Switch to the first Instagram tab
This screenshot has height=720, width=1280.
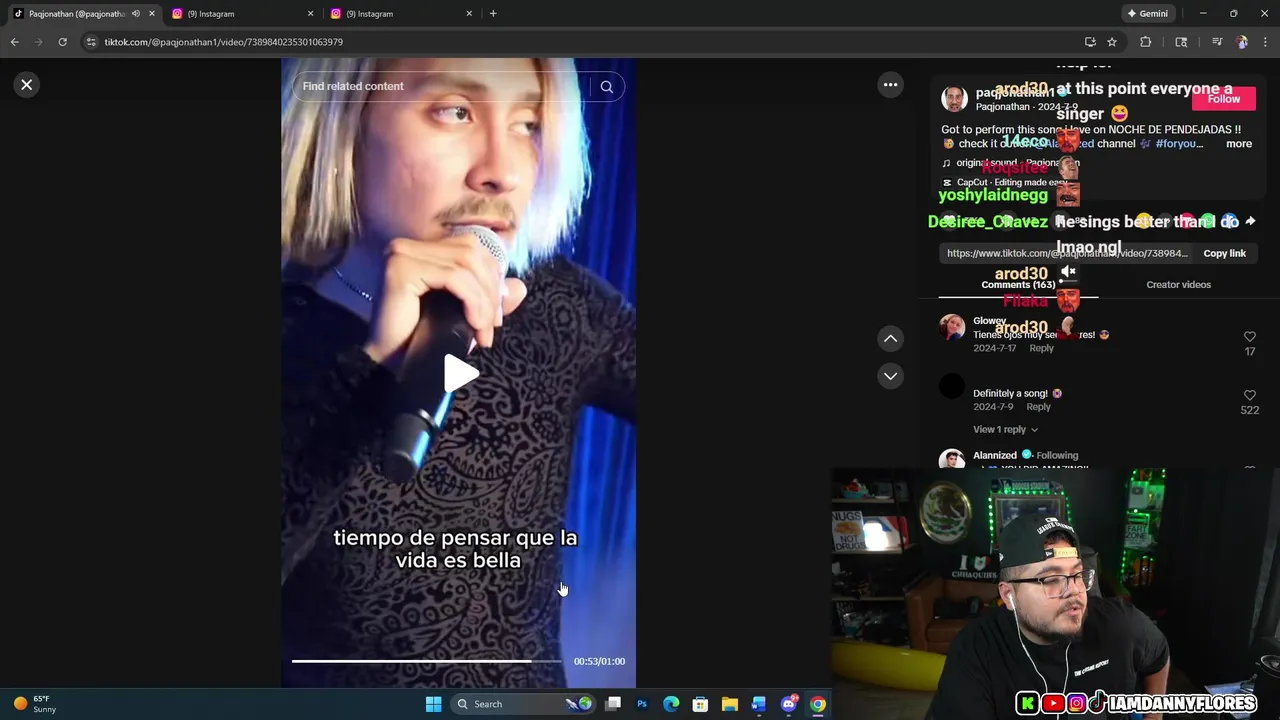[x=240, y=14]
